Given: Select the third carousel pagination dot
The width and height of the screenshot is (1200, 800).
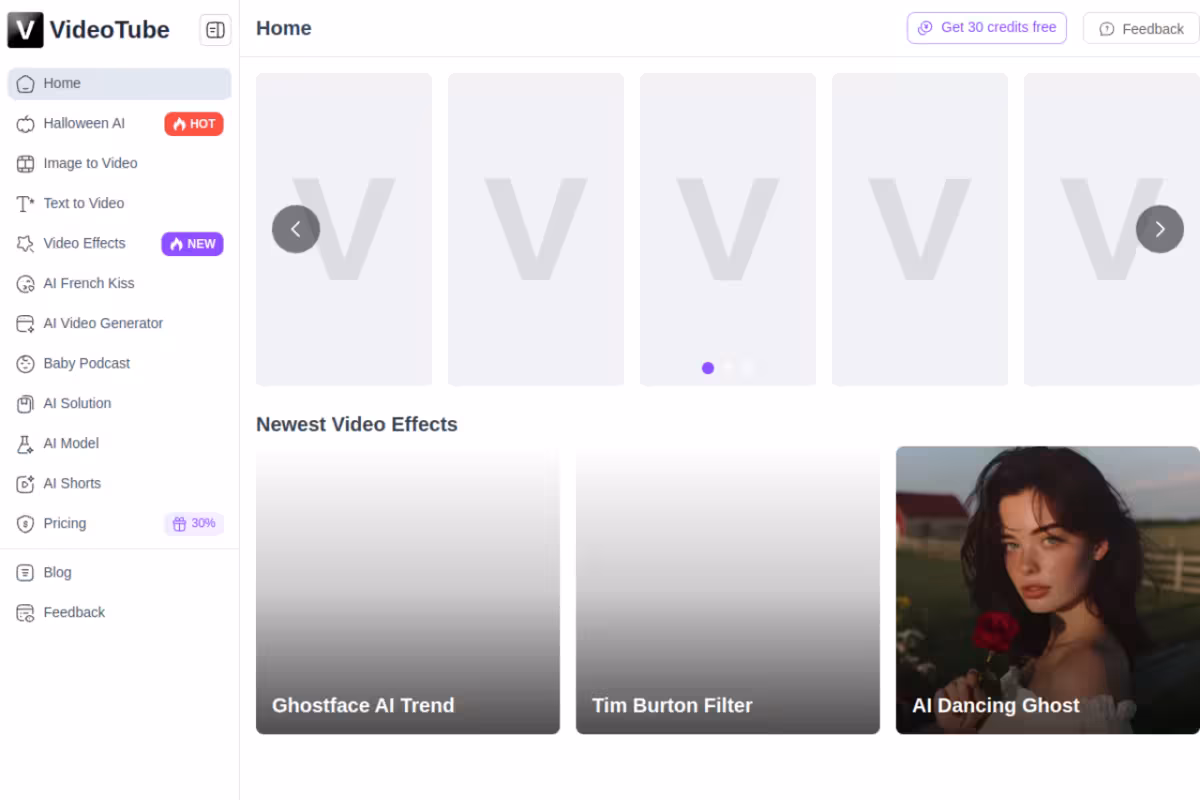Looking at the screenshot, I should pos(748,368).
